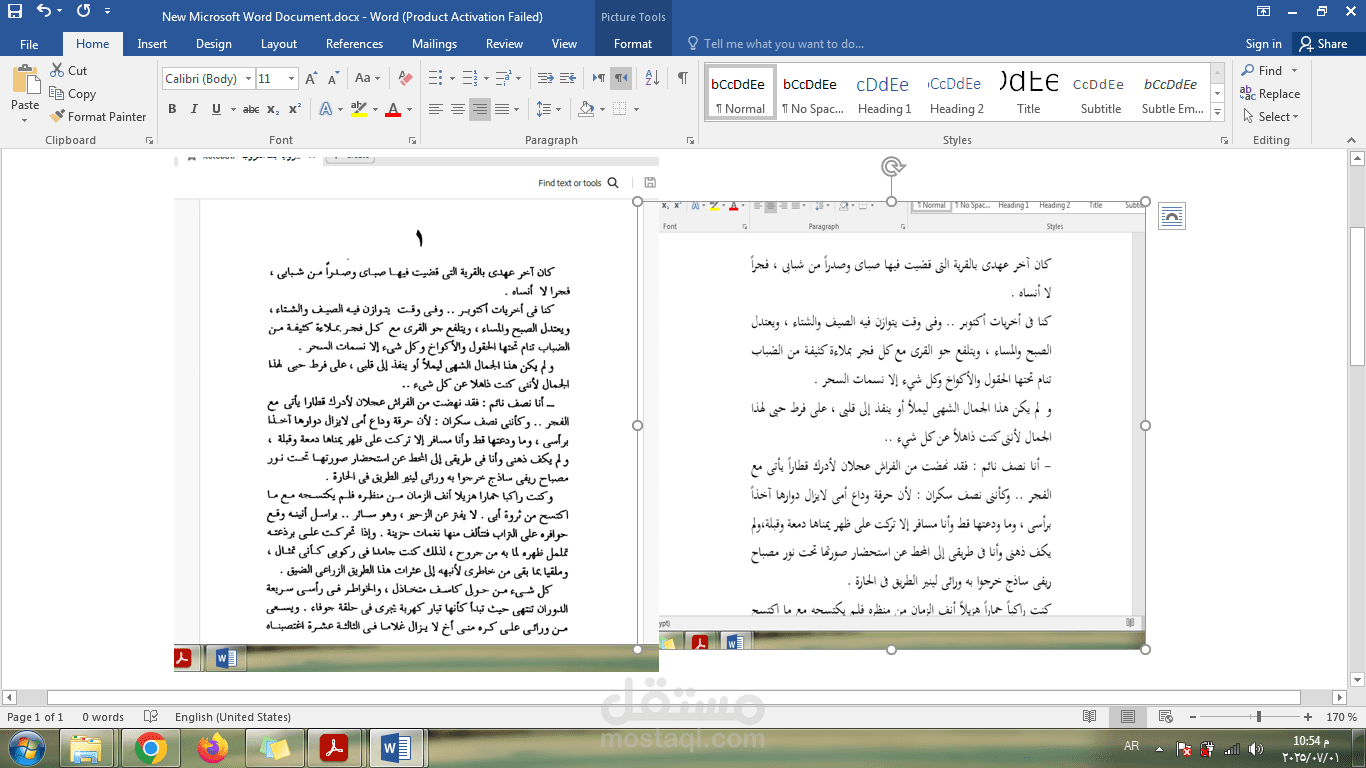The image size is (1366, 768).
Task: Apply the yellow text highlight color
Action: 359,109
